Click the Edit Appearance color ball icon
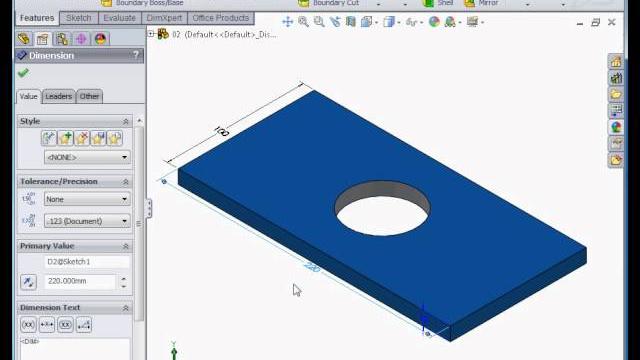 434,22
